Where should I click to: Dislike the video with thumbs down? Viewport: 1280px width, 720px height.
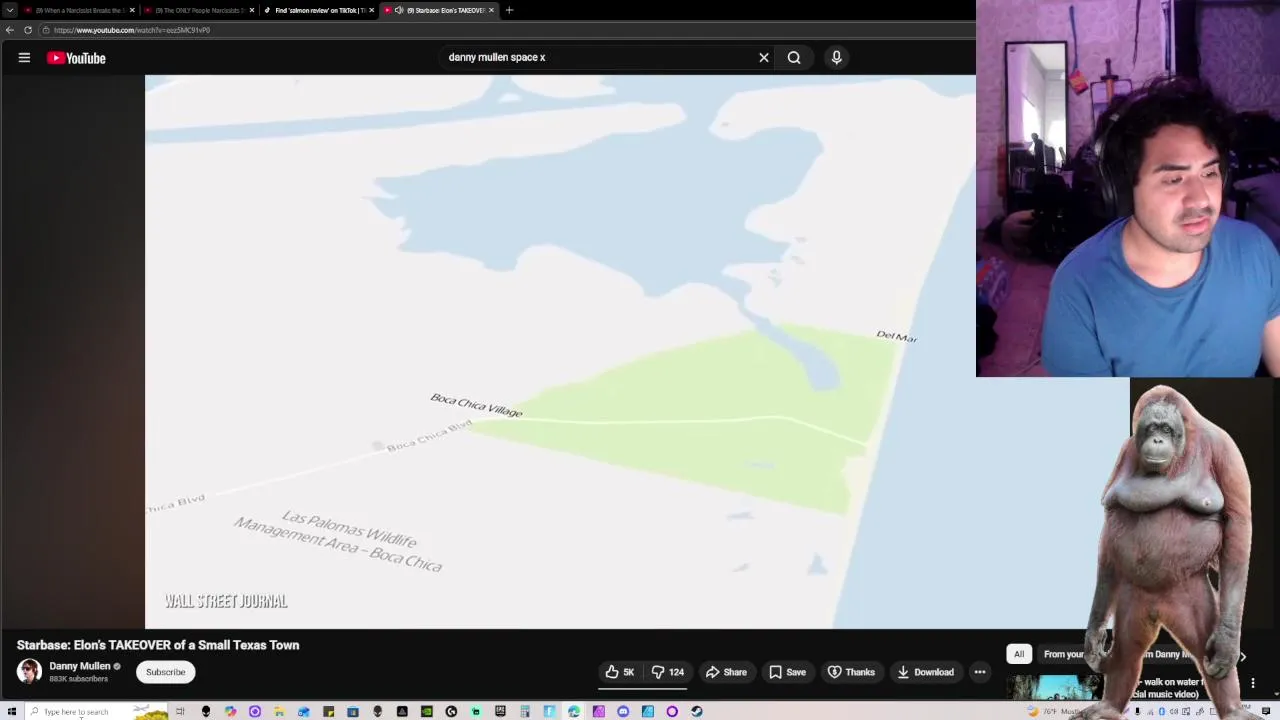(x=668, y=672)
